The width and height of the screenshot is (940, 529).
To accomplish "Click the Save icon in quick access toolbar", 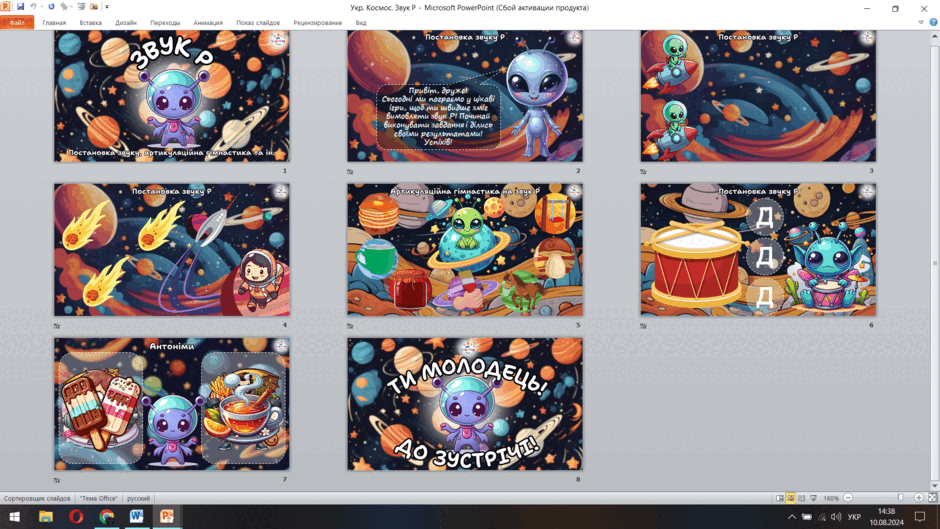I will coord(20,7).
